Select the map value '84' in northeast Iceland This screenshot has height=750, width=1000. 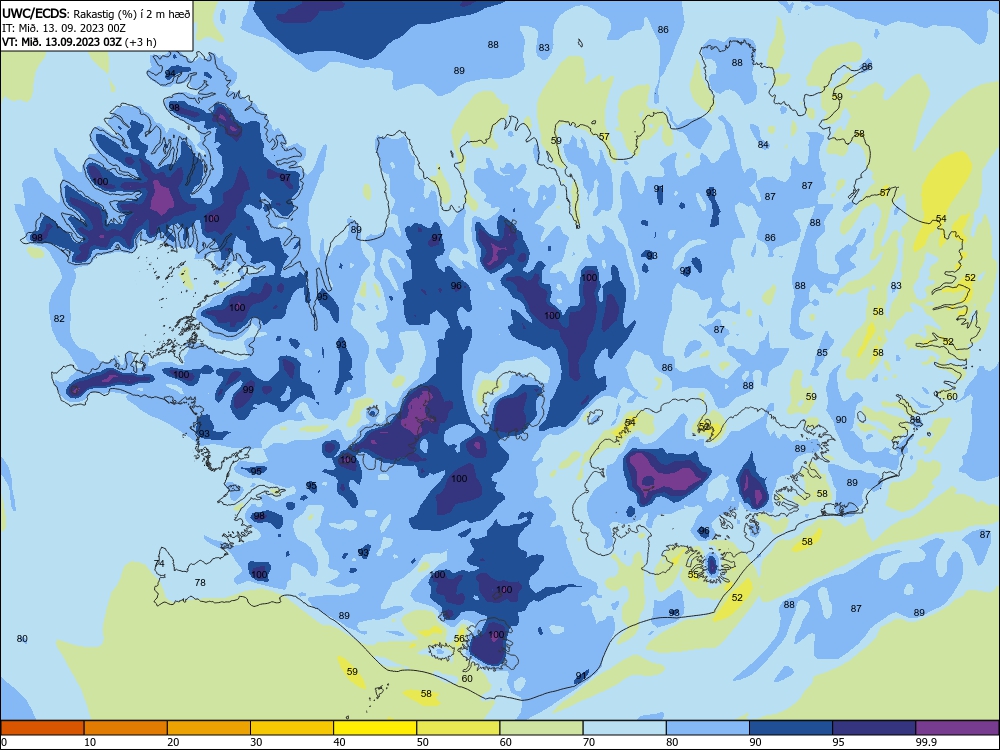(x=763, y=145)
